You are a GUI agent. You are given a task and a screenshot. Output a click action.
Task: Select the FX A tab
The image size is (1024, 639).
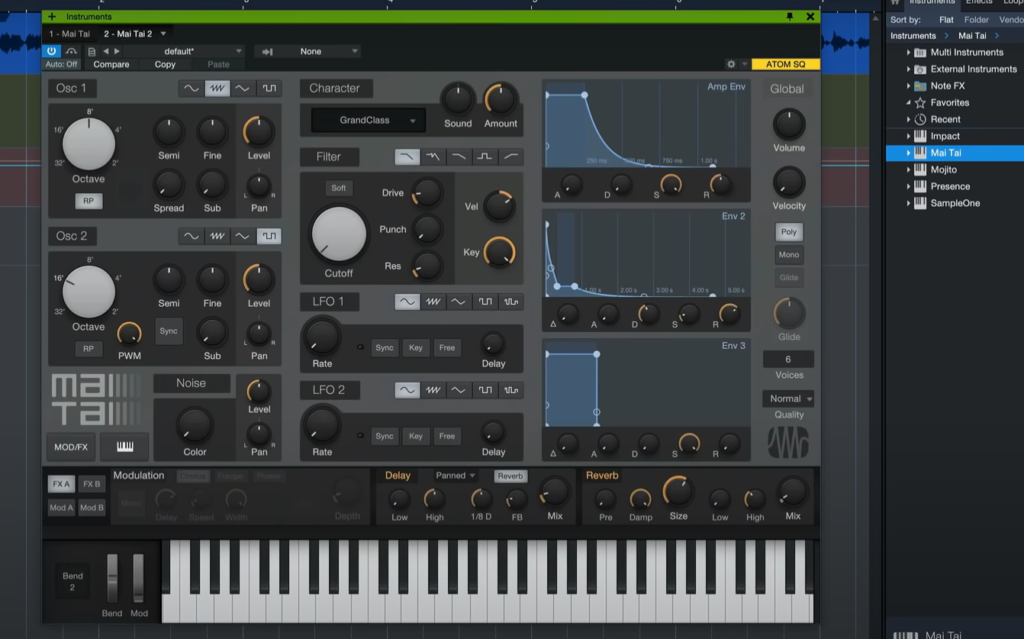(x=61, y=483)
